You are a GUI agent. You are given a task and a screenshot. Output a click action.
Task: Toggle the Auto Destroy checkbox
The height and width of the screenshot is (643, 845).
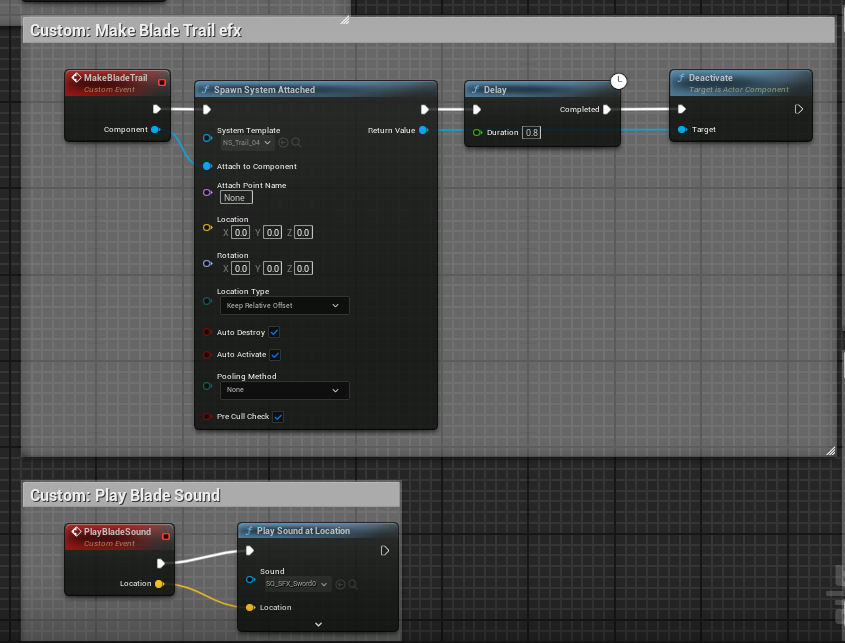pyautogui.click(x=274, y=332)
